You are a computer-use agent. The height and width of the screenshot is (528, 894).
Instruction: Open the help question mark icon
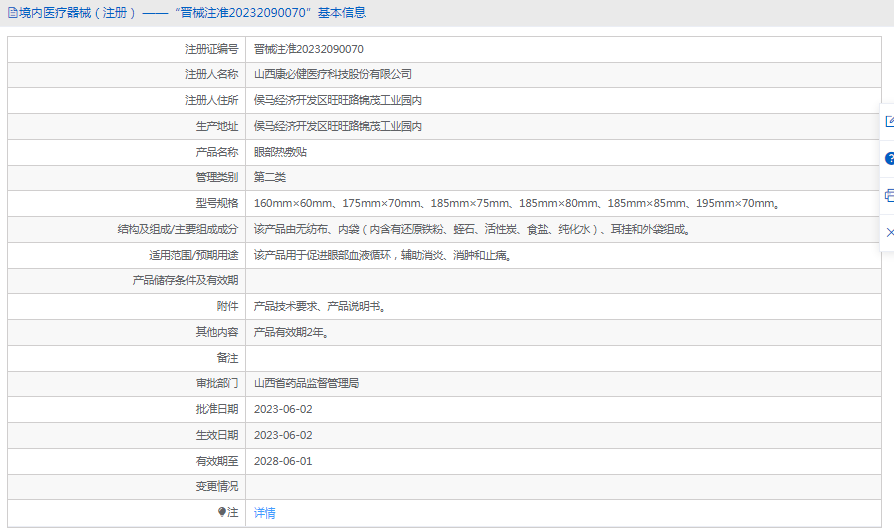tap(888, 158)
